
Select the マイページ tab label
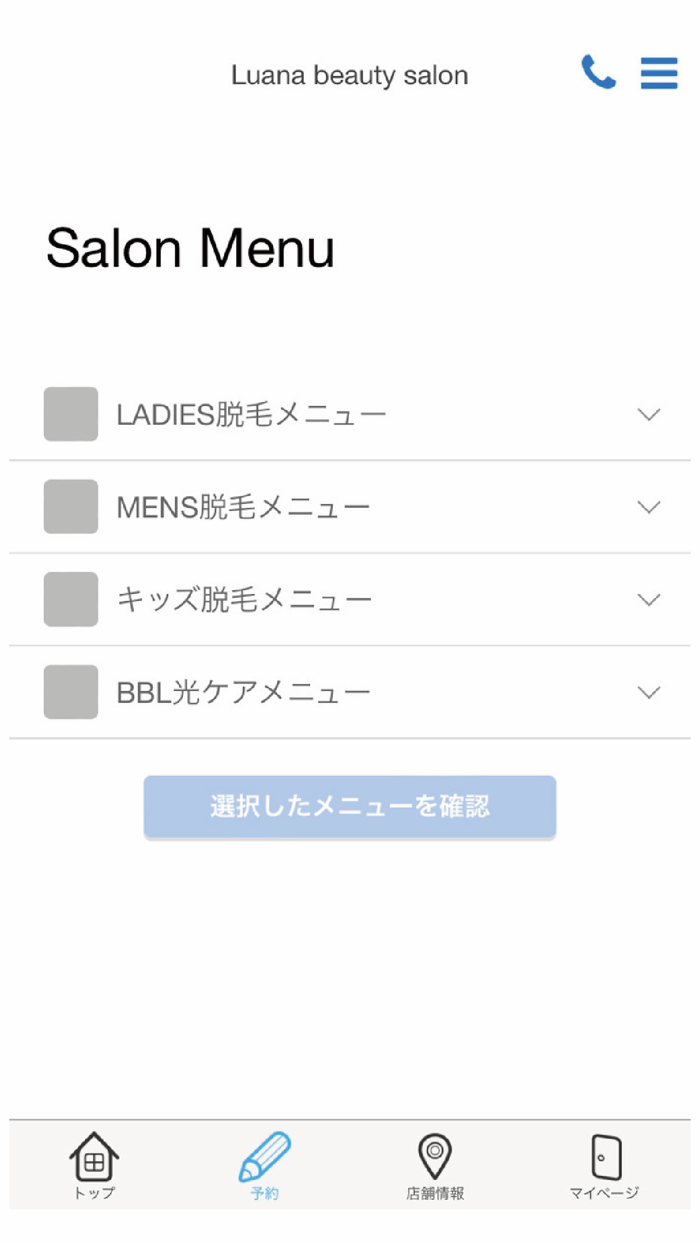(605, 1193)
